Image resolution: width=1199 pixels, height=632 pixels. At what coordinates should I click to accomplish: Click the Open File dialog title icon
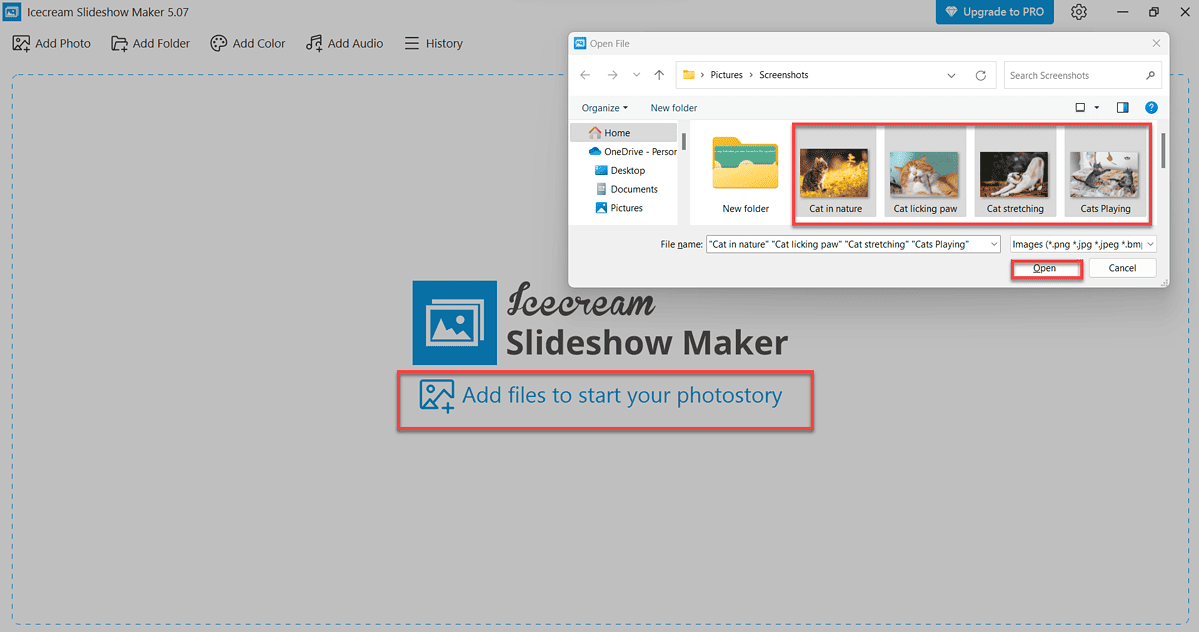point(580,44)
